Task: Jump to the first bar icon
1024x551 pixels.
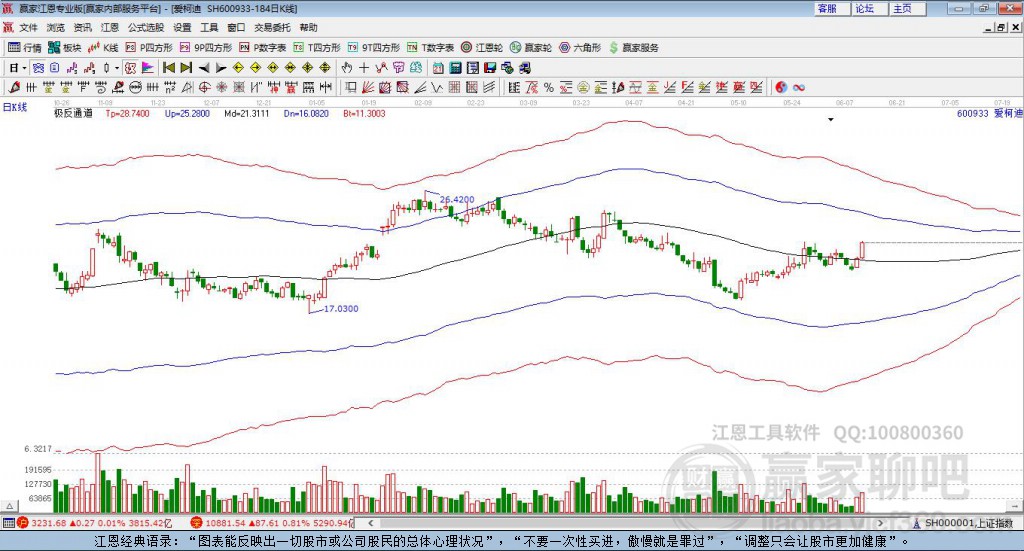Action: click(168, 68)
